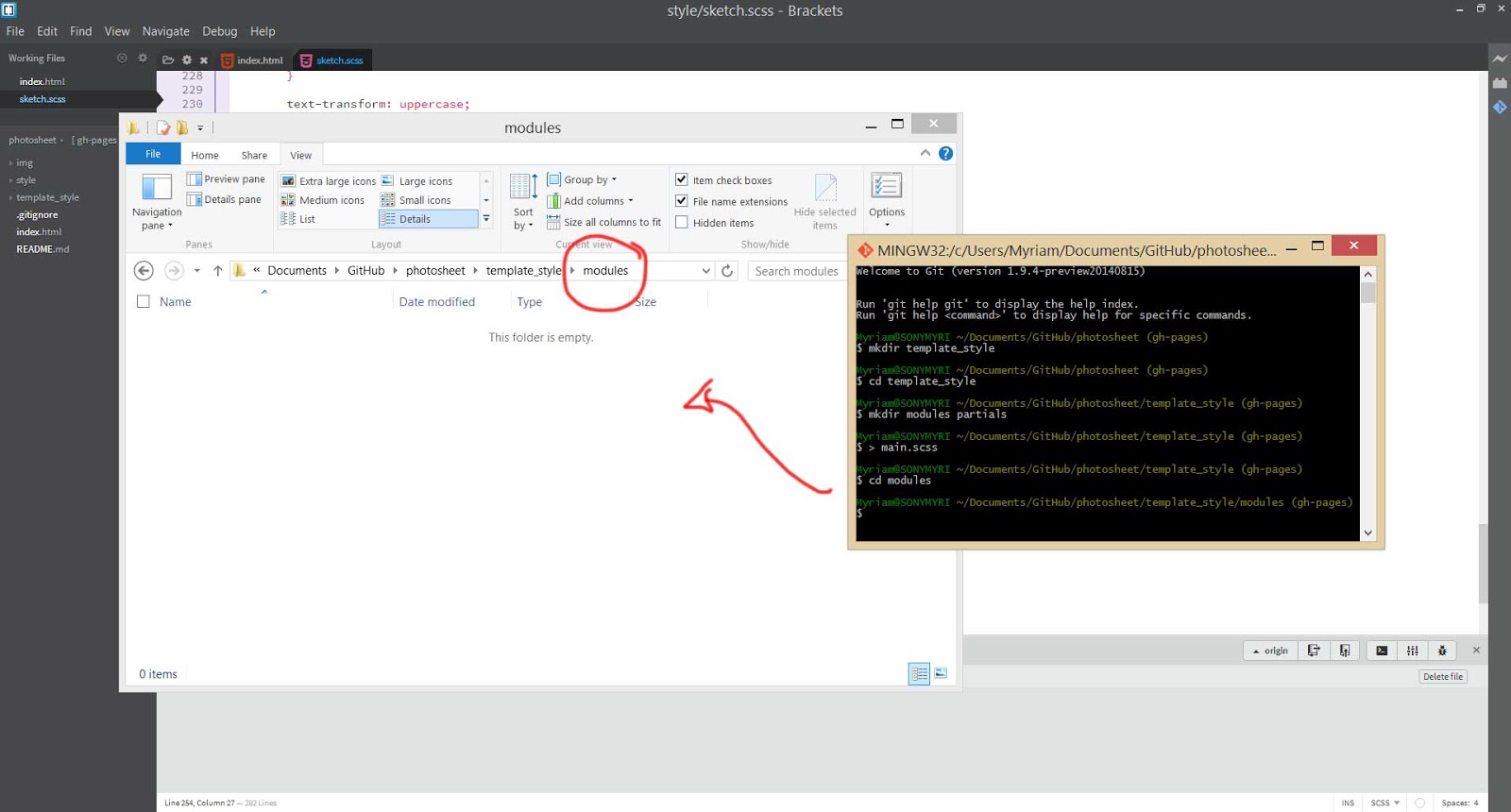Expand the style folder in project tree
The height and width of the screenshot is (812, 1511).
(10, 180)
